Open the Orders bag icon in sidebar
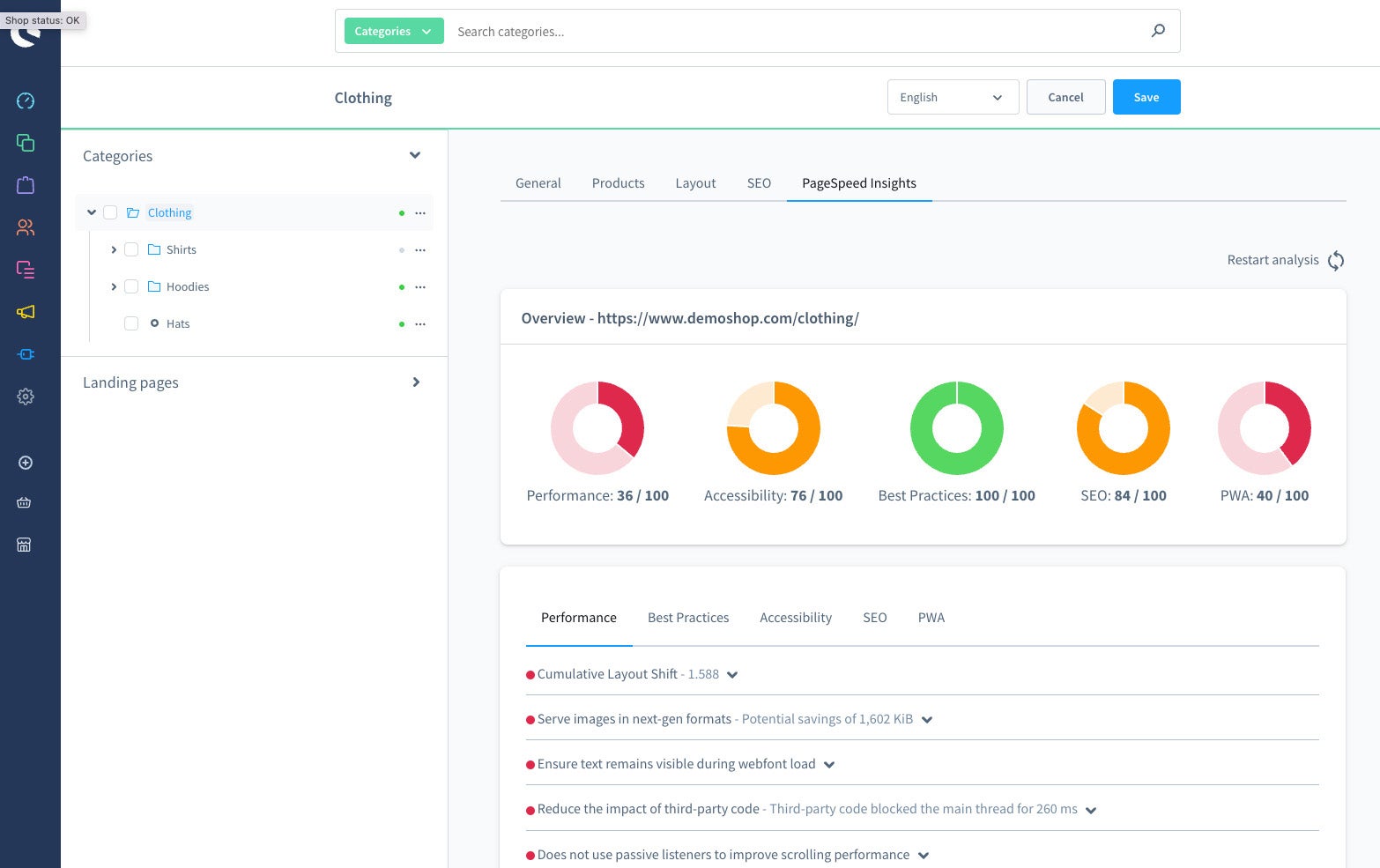This screenshot has width=1380, height=868. 26,185
